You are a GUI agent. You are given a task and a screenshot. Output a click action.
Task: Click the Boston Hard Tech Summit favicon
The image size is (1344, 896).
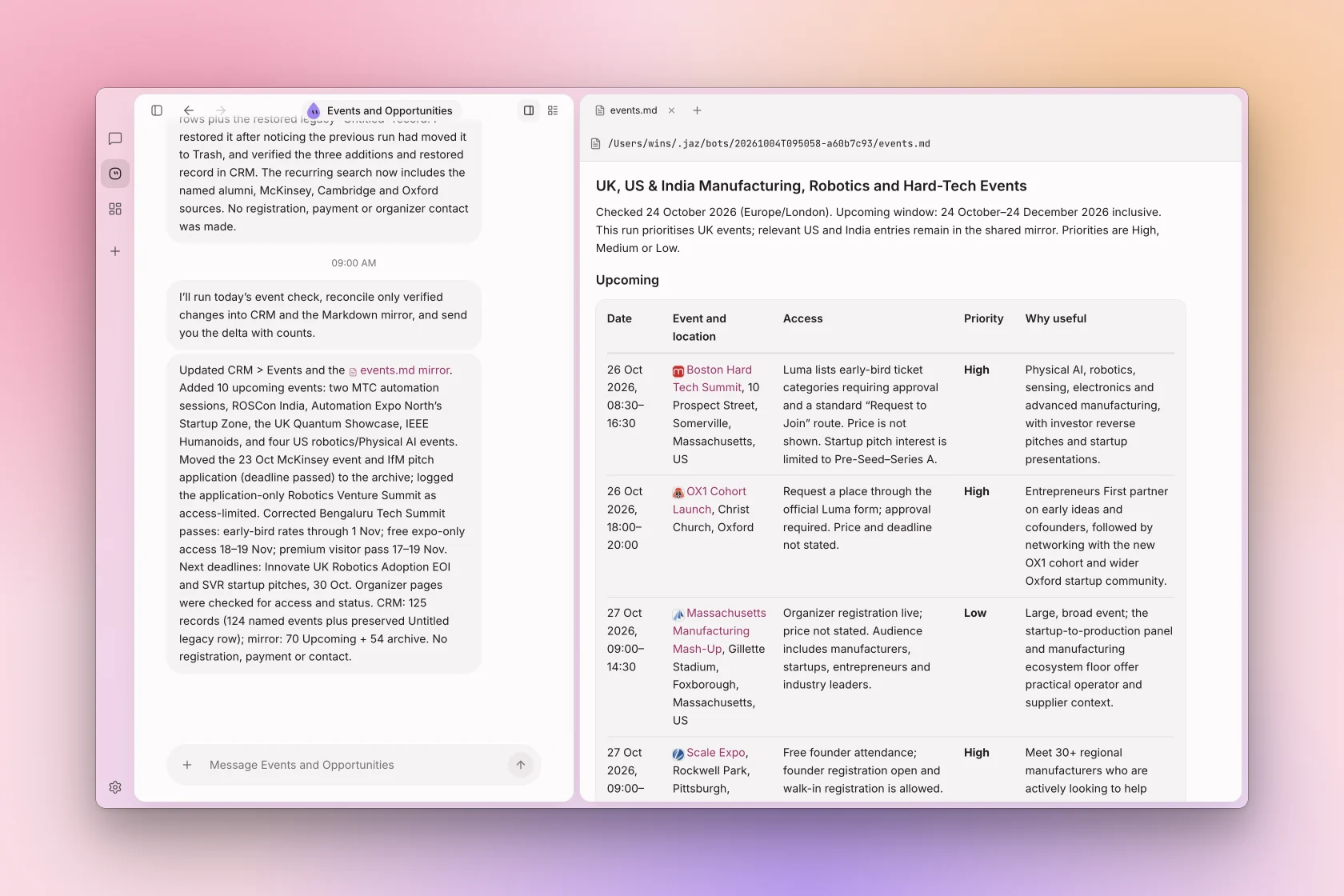coord(678,371)
